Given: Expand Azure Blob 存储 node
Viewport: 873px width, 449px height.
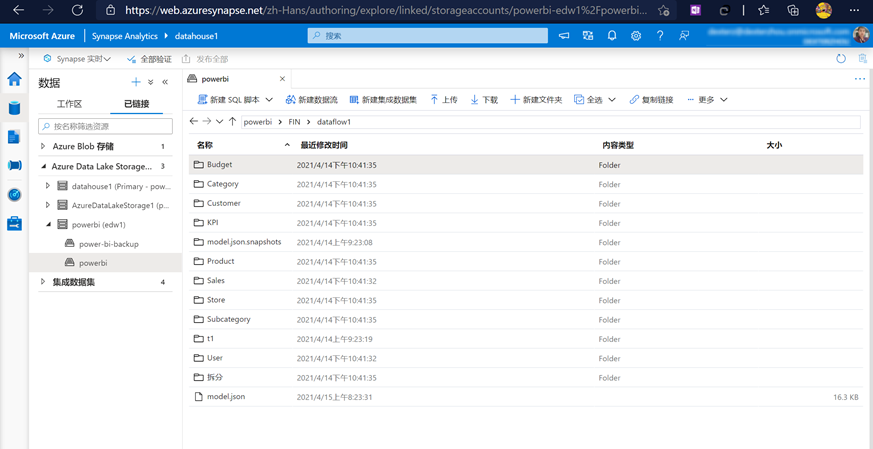Looking at the screenshot, I should pyautogui.click(x=43, y=147).
